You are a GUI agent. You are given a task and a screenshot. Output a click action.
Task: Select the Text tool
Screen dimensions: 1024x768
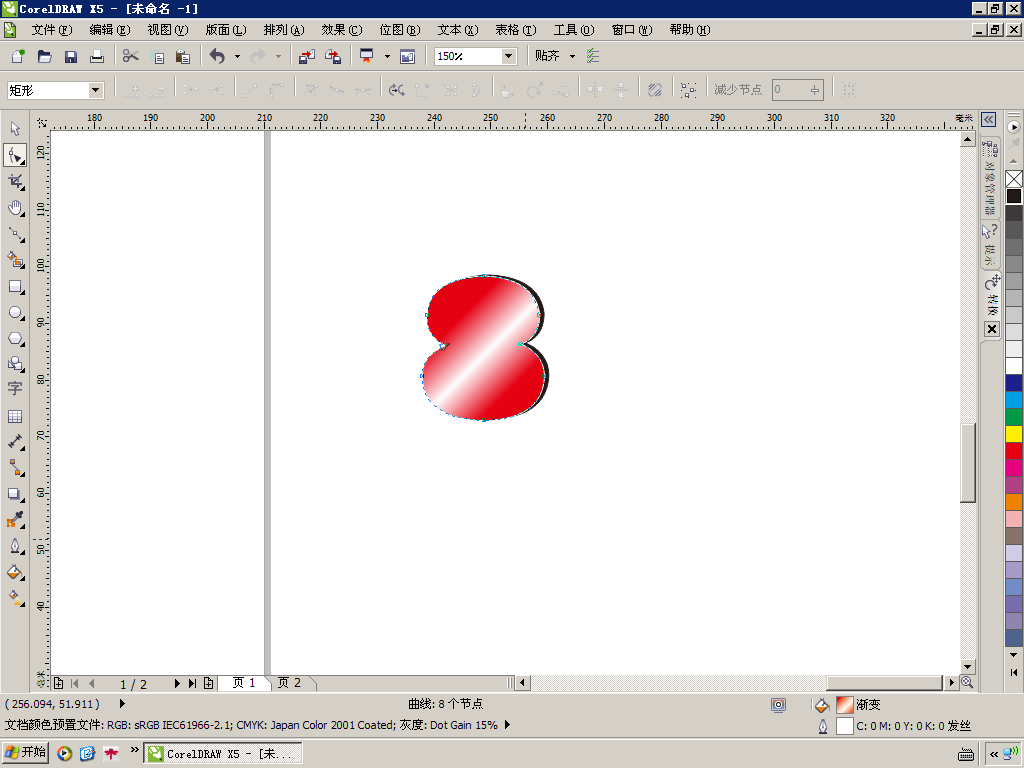[x=15, y=389]
